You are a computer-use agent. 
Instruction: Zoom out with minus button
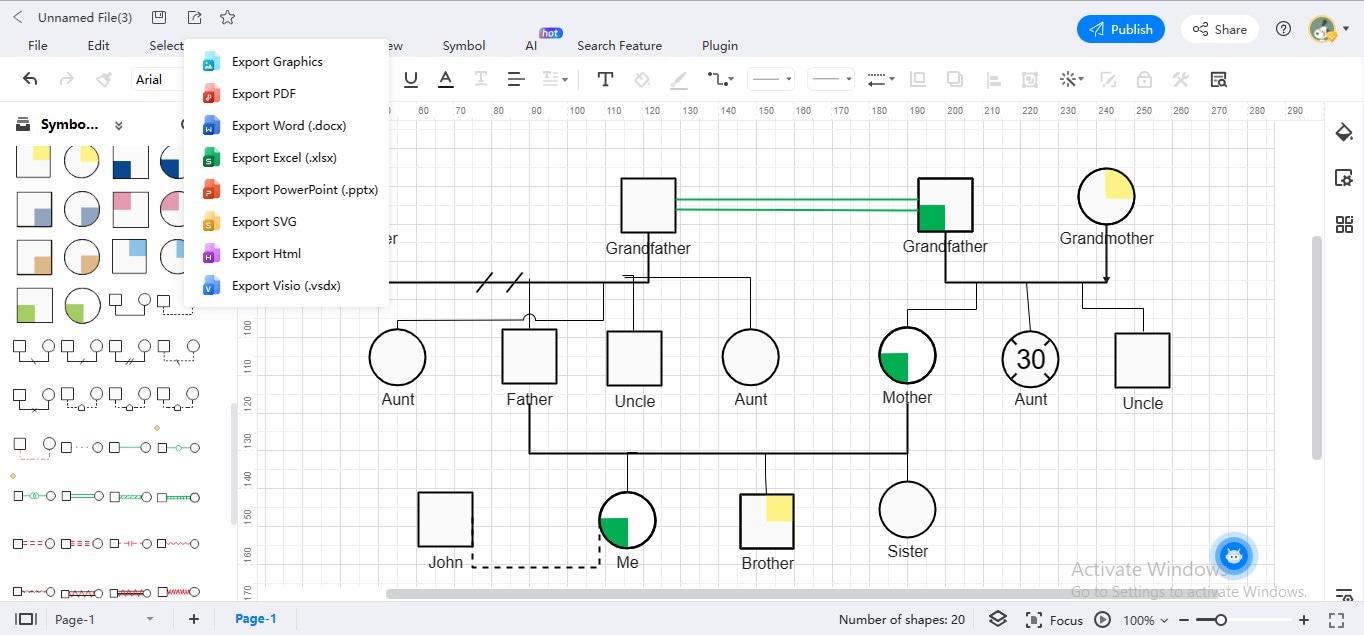1184,620
